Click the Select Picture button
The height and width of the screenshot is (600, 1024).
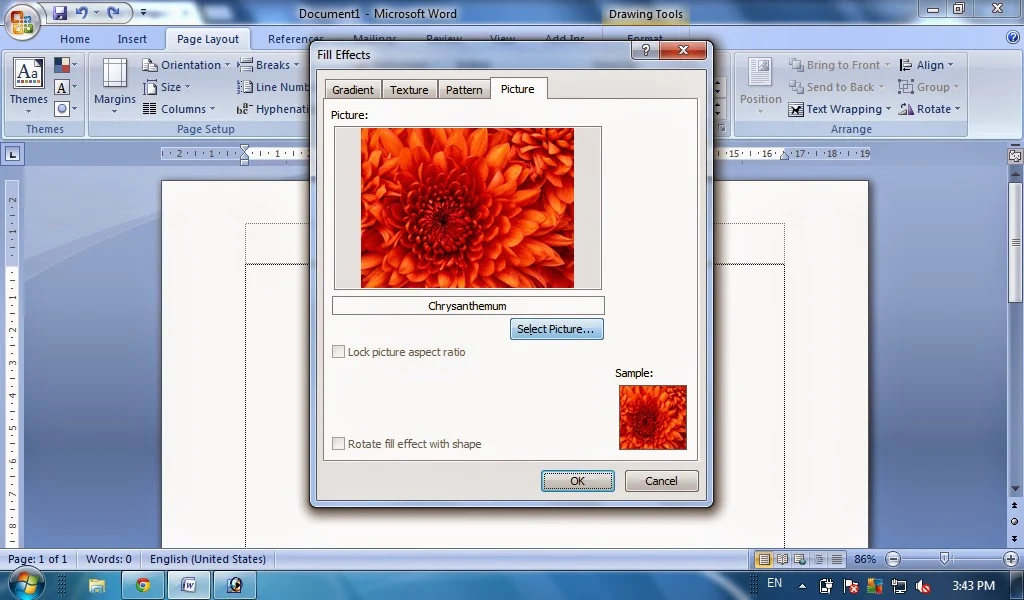[x=556, y=329]
